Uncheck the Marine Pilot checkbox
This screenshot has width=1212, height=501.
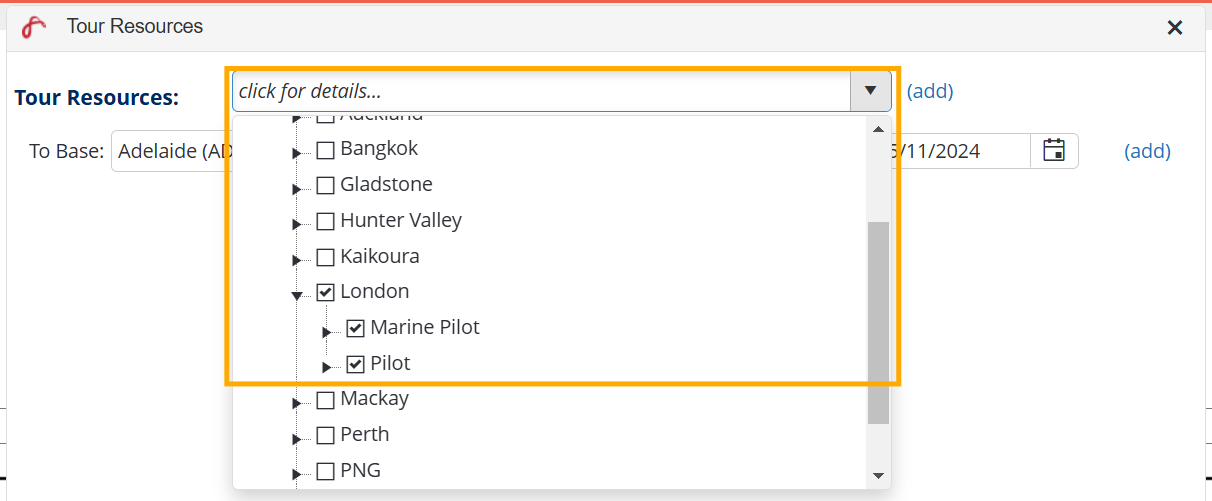click(x=355, y=329)
